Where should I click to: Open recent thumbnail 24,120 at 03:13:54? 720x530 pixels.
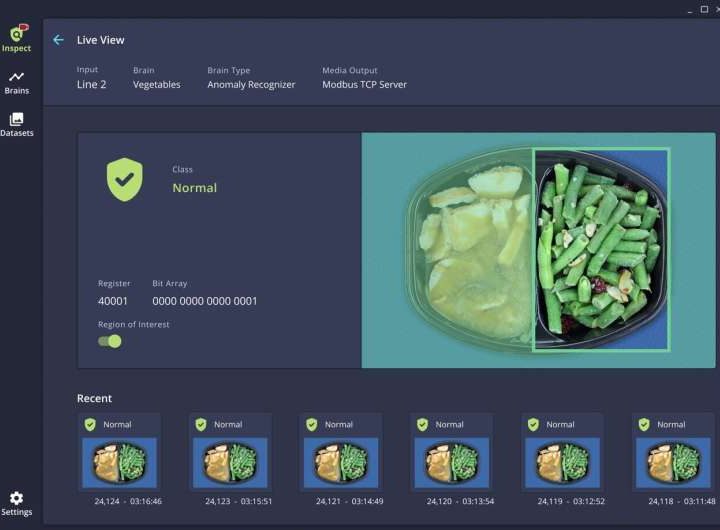451,463
